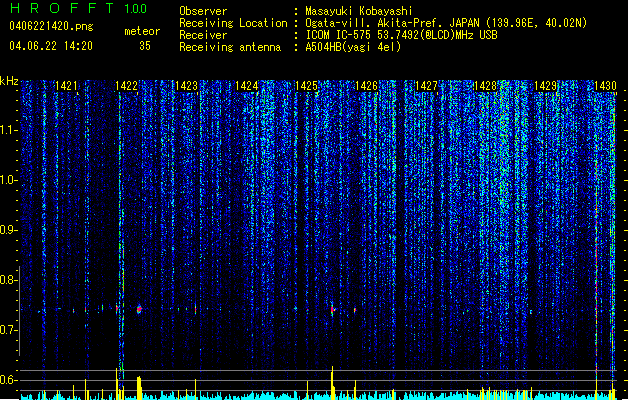The height and width of the screenshot is (400, 629).
Task: Click the 'Receiving antenna' label
Action: [x=230, y=47]
